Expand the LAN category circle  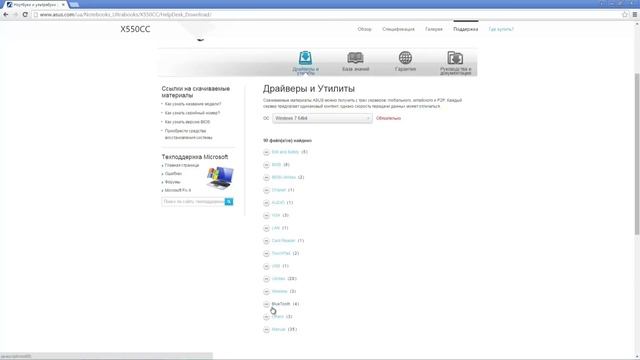(266, 228)
